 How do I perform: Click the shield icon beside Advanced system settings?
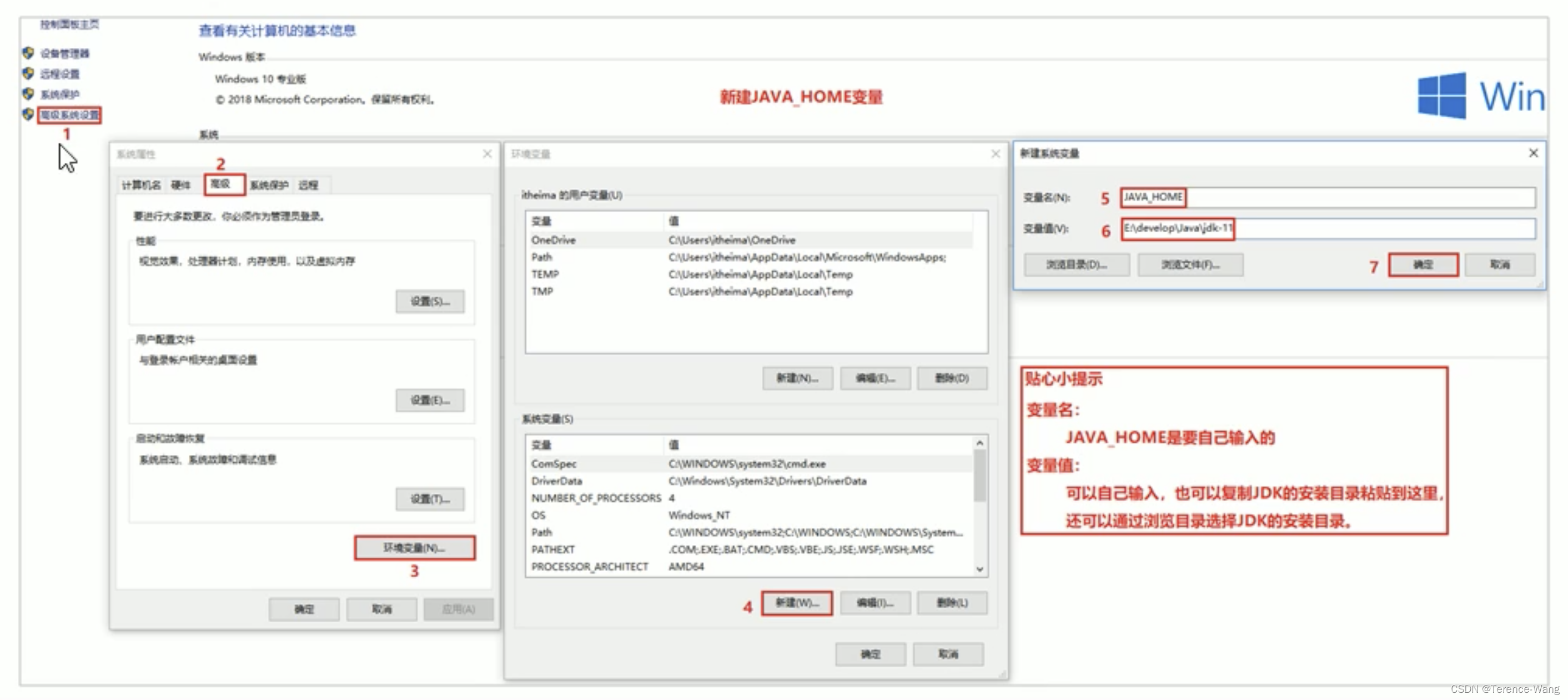pyautogui.click(x=28, y=114)
